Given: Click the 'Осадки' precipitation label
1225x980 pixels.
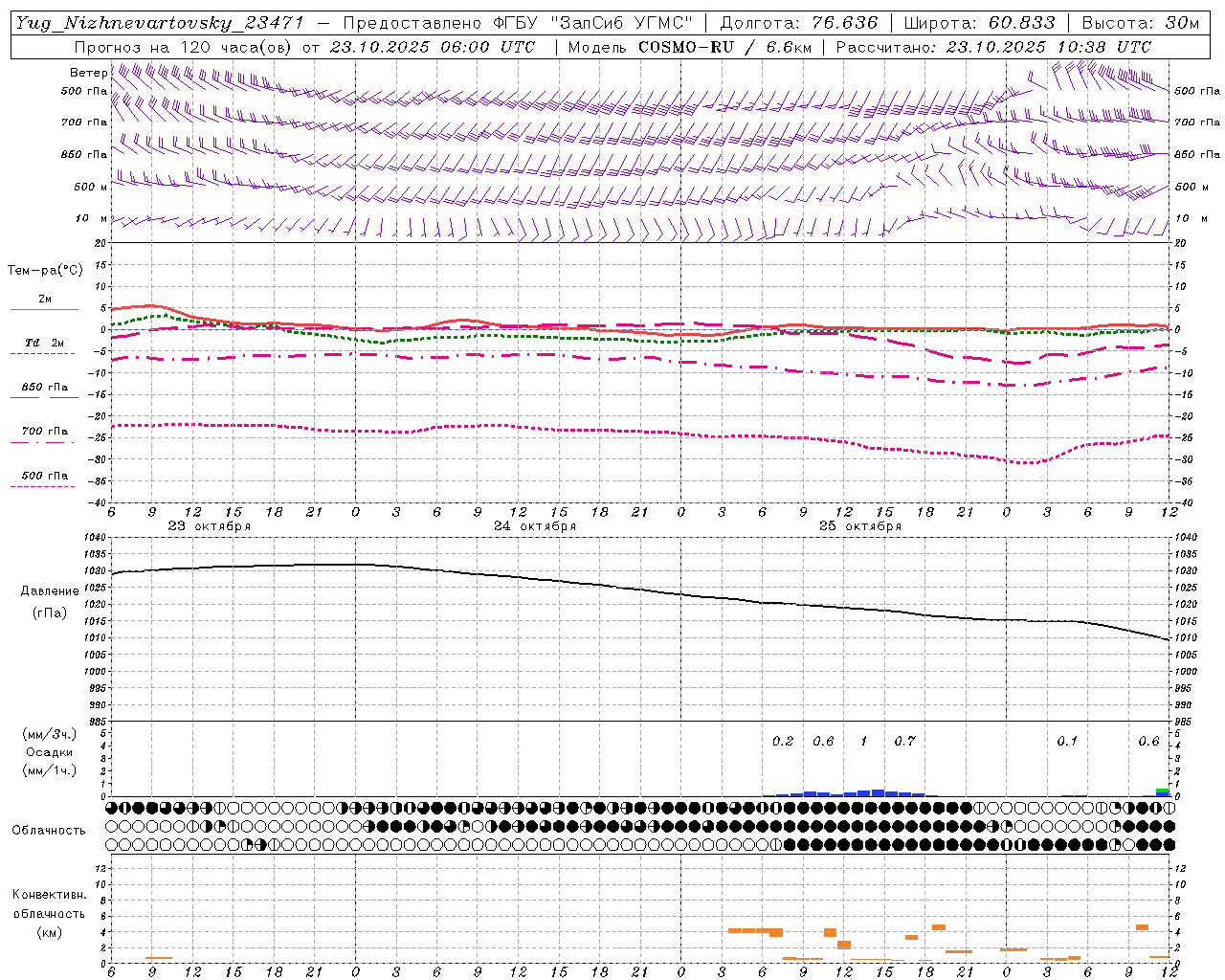Looking at the screenshot, I should pyautogui.click(x=48, y=752).
